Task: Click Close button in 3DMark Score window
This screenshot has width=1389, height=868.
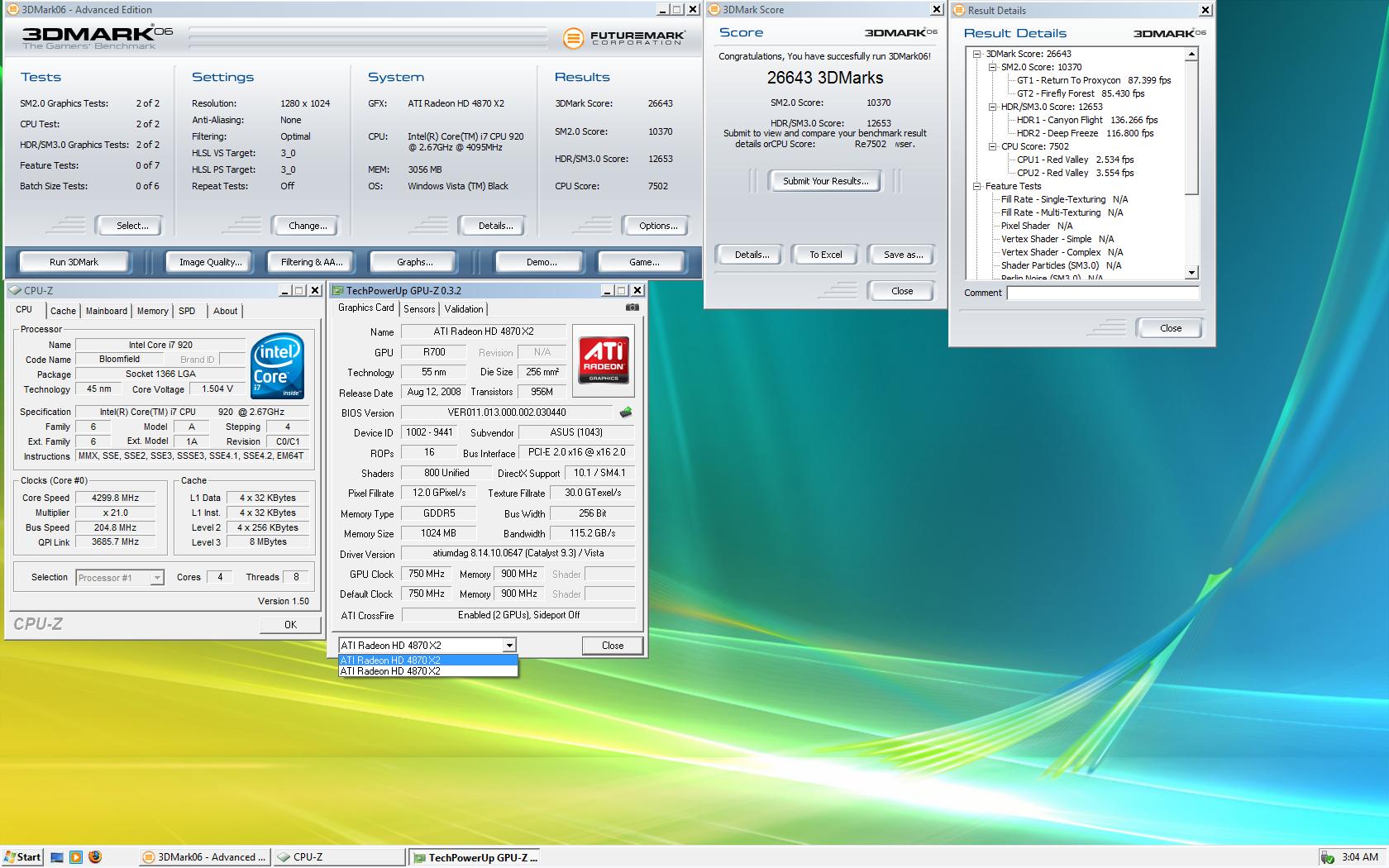Action: [x=902, y=291]
